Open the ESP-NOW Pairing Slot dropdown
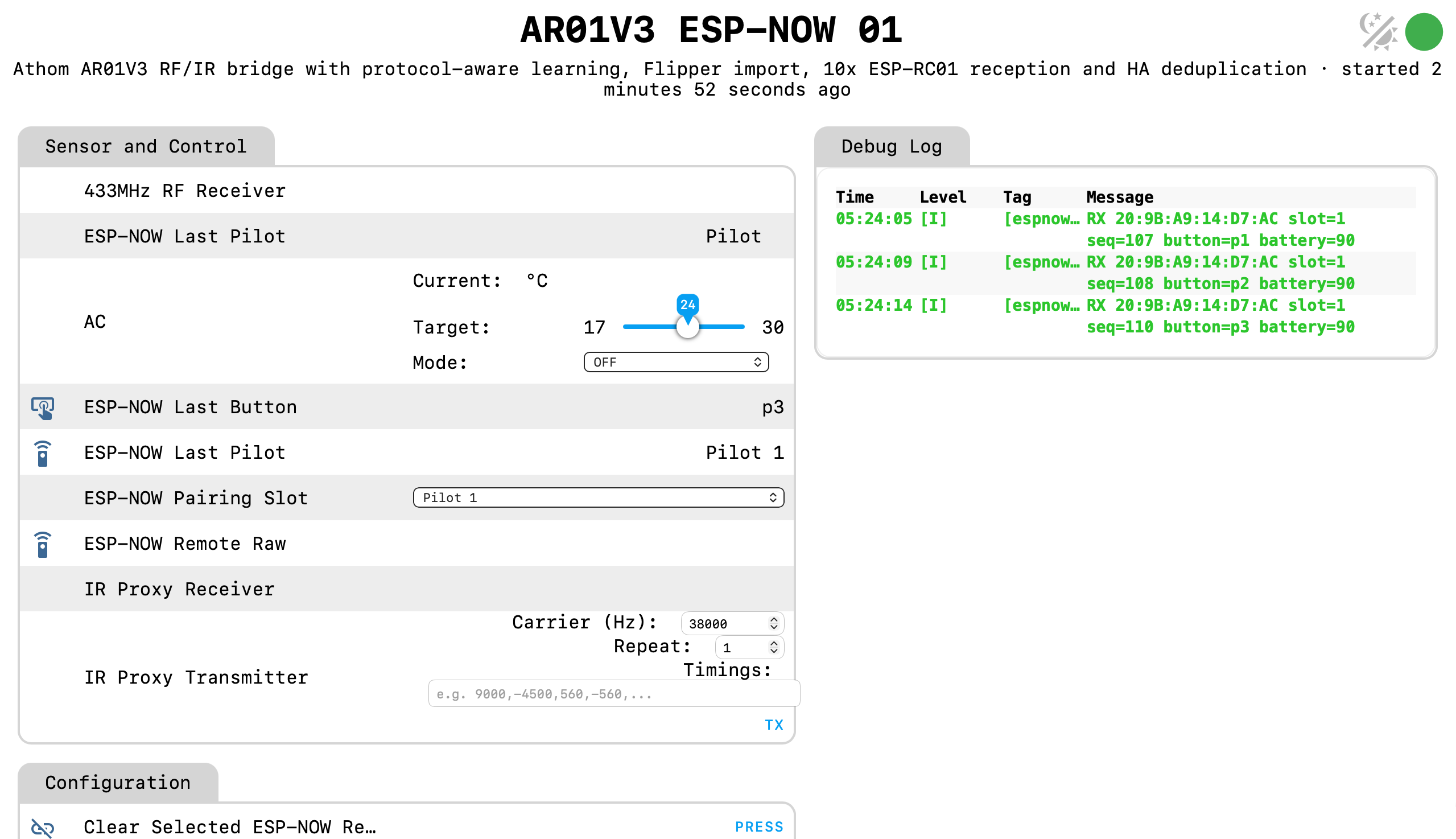Image resolution: width=1456 pixels, height=839 pixels. 599,498
